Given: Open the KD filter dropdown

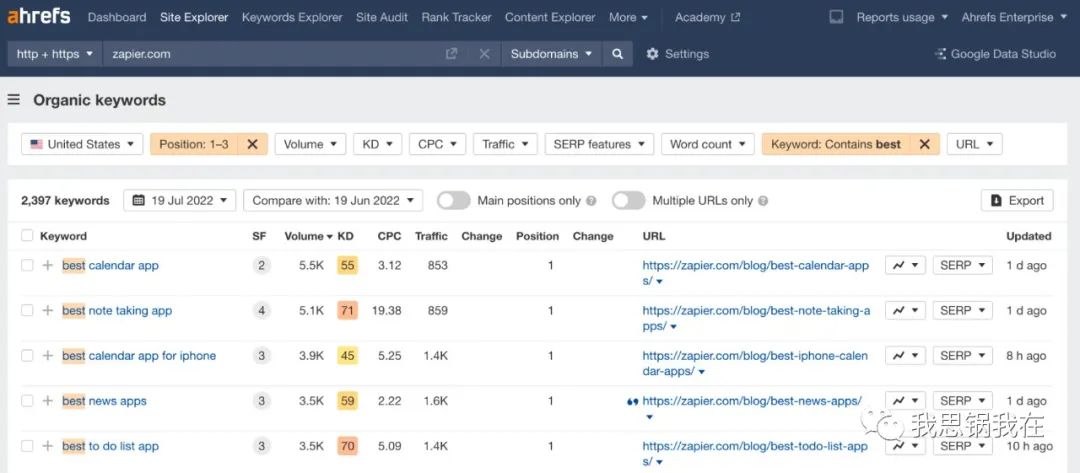Looking at the screenshot, I should pyautogui.click(x=377, y=144).
